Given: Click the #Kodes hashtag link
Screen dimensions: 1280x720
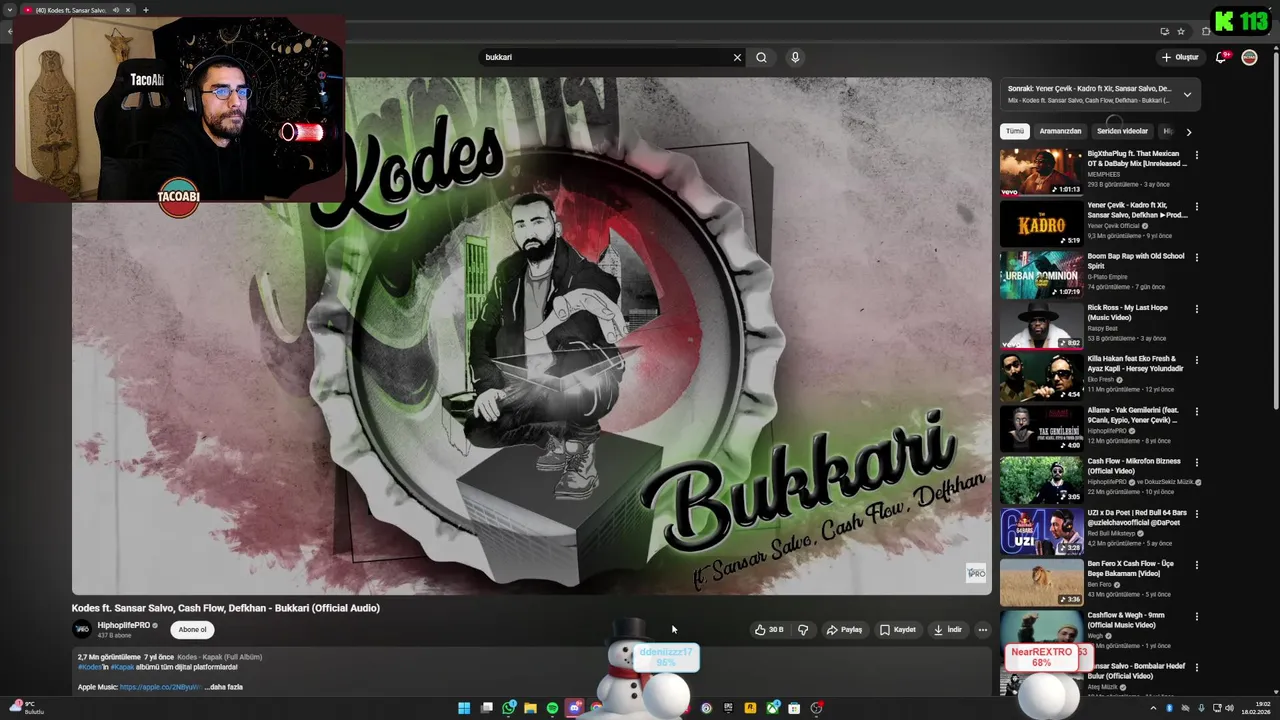Looking at the screenshot, I should tap(89, 667).
